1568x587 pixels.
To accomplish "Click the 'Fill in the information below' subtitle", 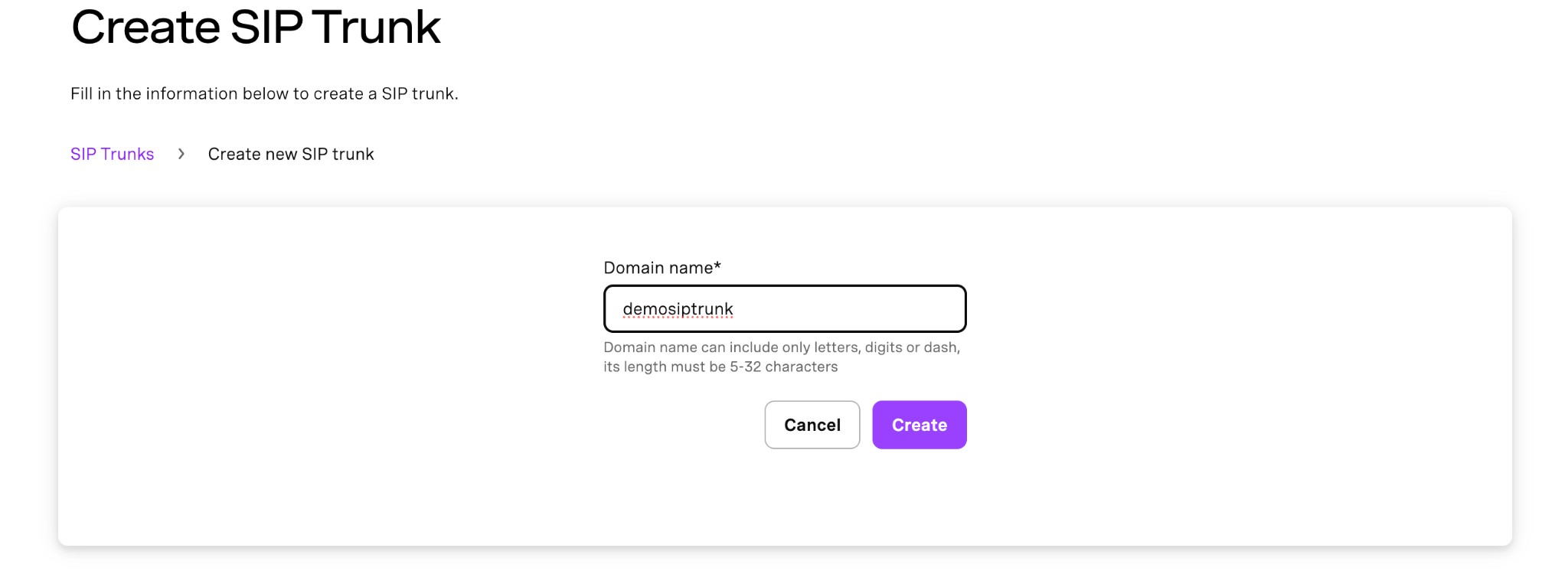I will (264, 93).
